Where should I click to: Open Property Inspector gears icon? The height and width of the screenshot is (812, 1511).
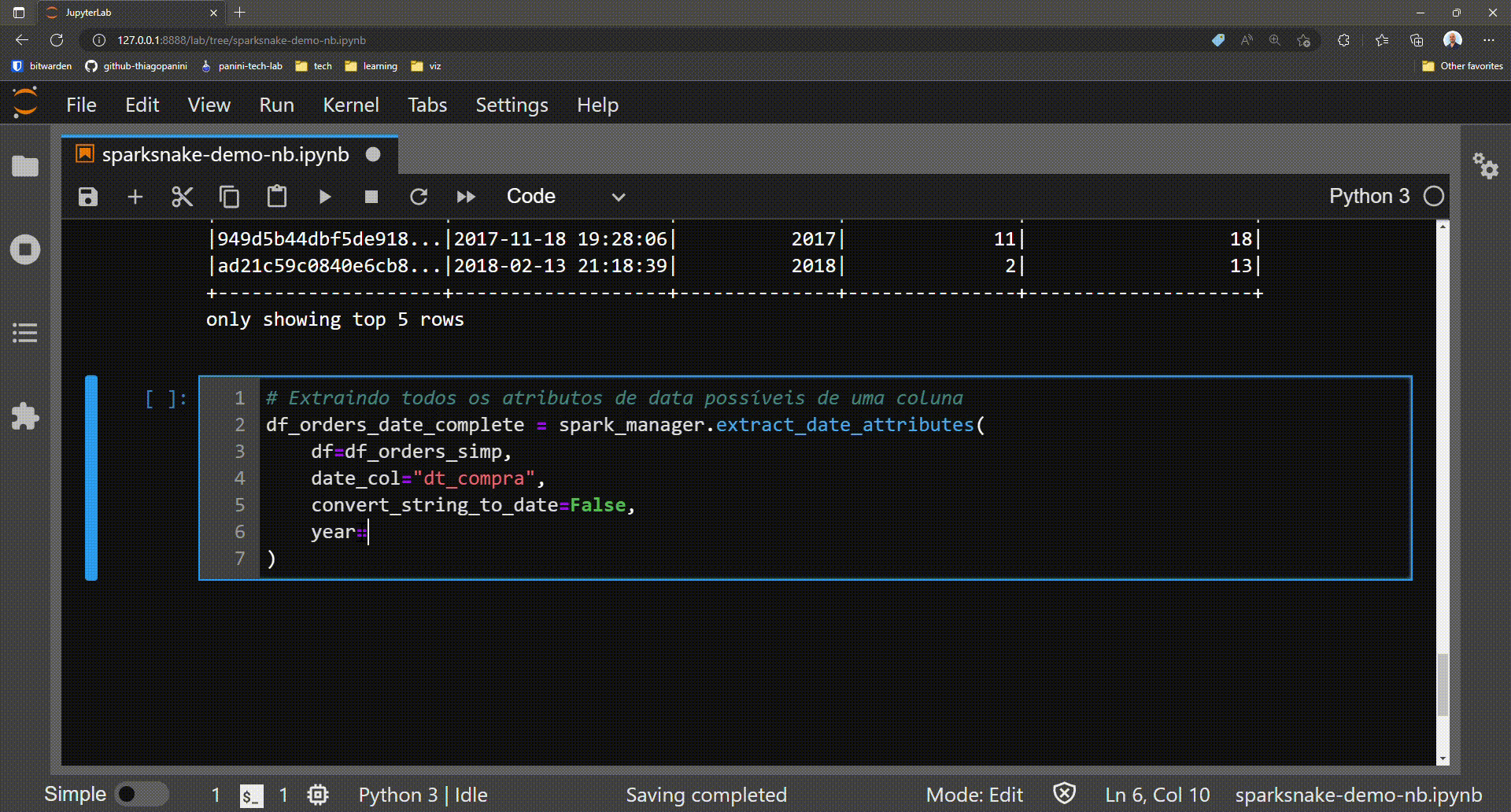(1486, 165)
